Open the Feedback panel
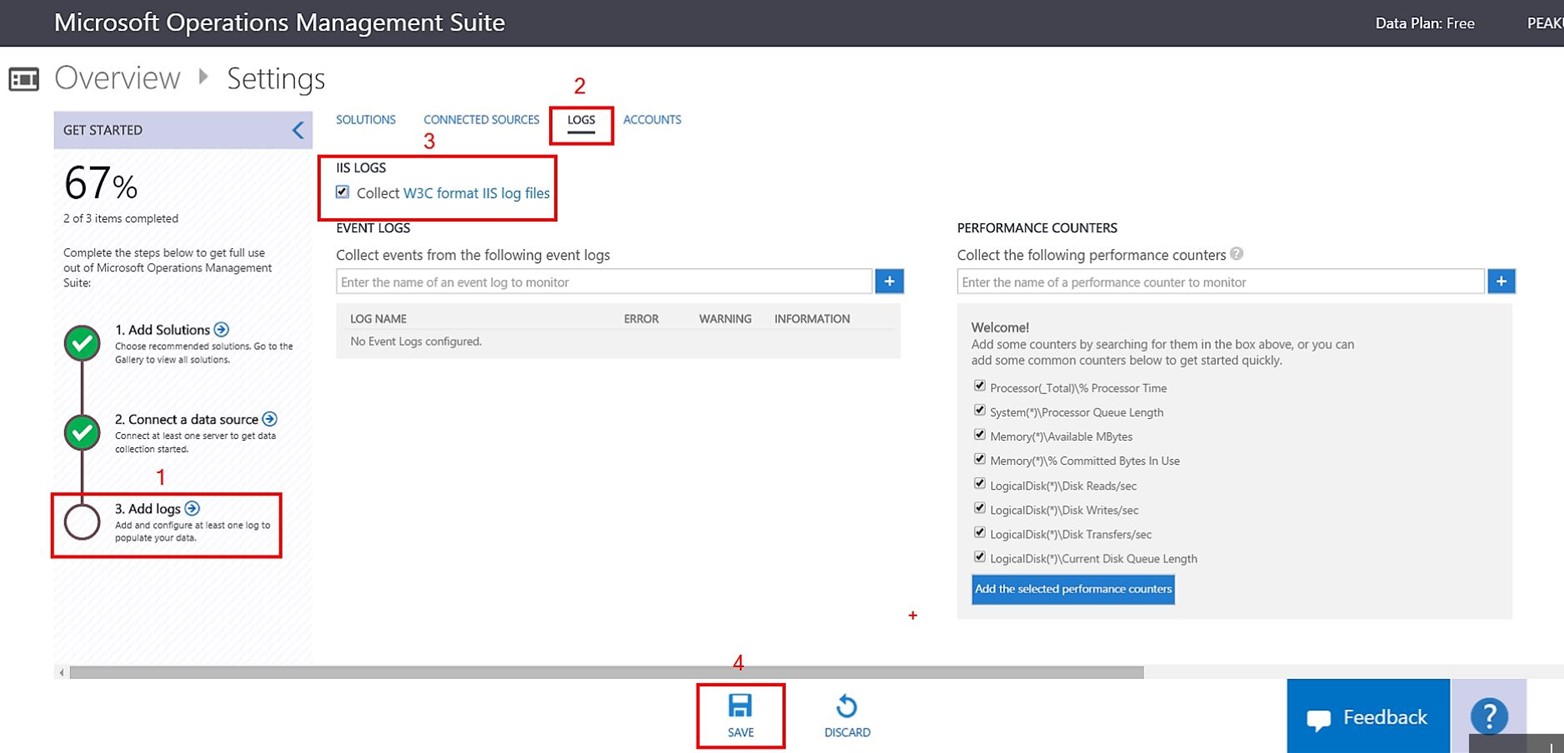The image size is (1564, 753). [1367, 716]
